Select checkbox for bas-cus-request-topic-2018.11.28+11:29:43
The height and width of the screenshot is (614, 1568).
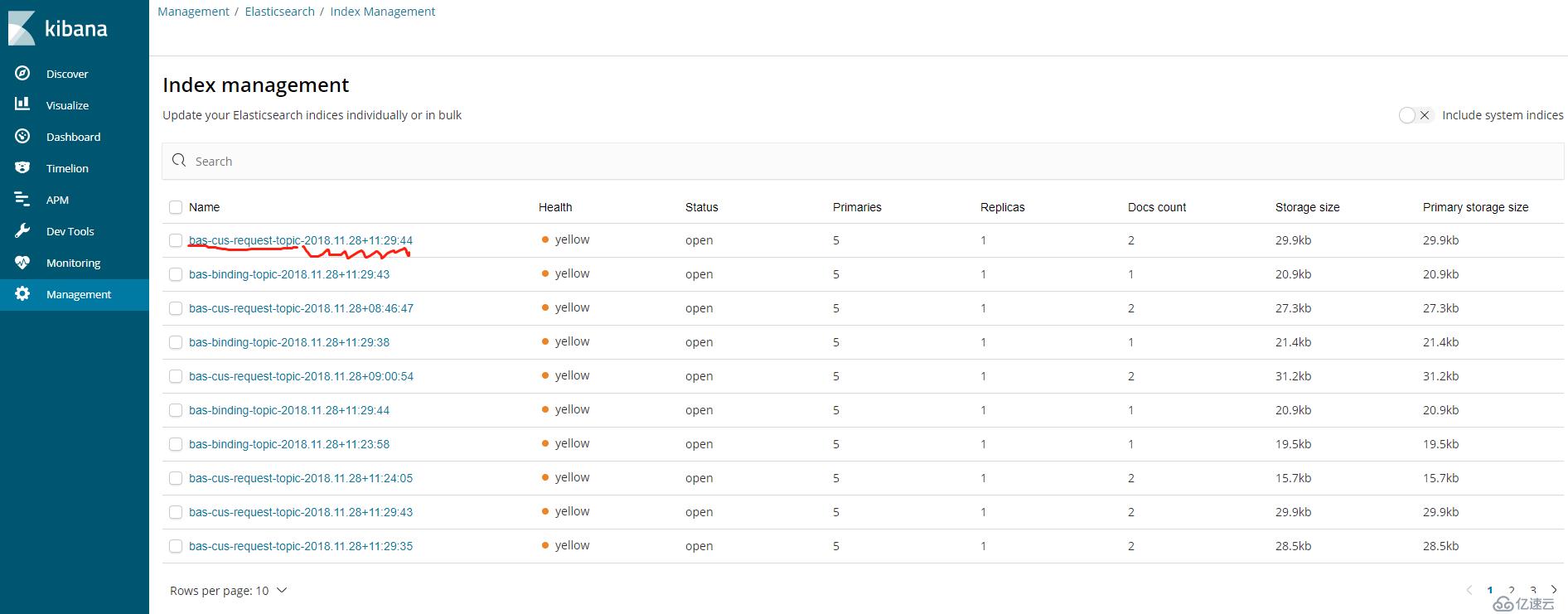176,512
